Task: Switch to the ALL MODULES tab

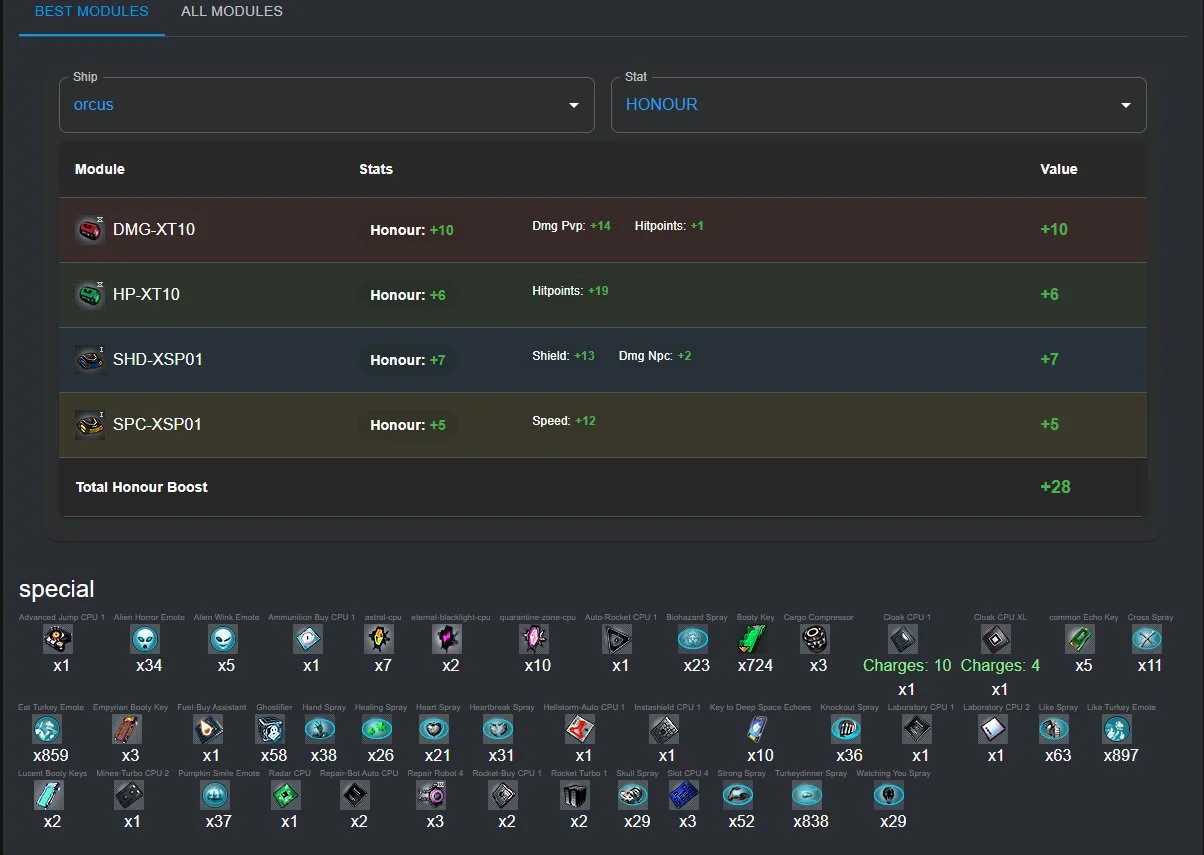Action: (231, 12)
